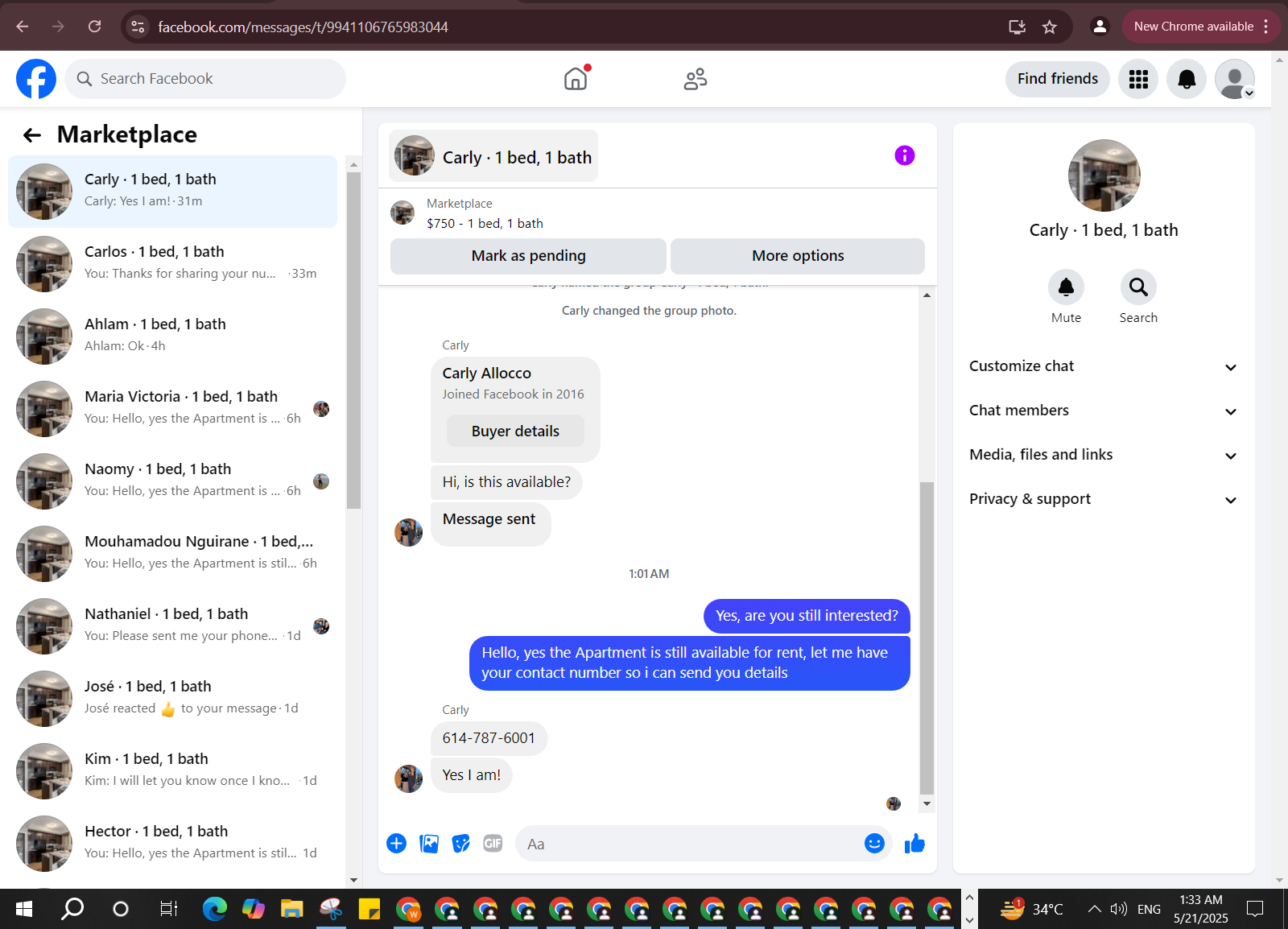
Task: Go to the Home feed icon
Action: [576, 79]
